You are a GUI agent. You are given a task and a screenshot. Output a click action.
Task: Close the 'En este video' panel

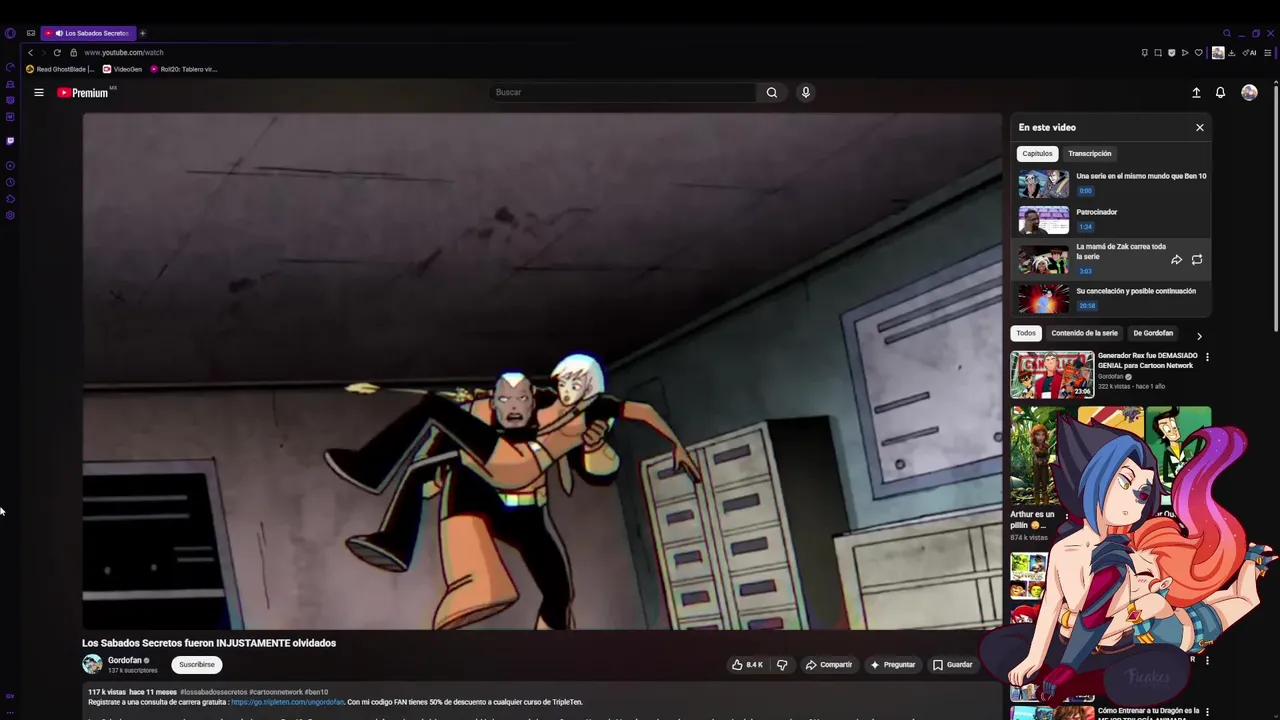coord(1200,127)
